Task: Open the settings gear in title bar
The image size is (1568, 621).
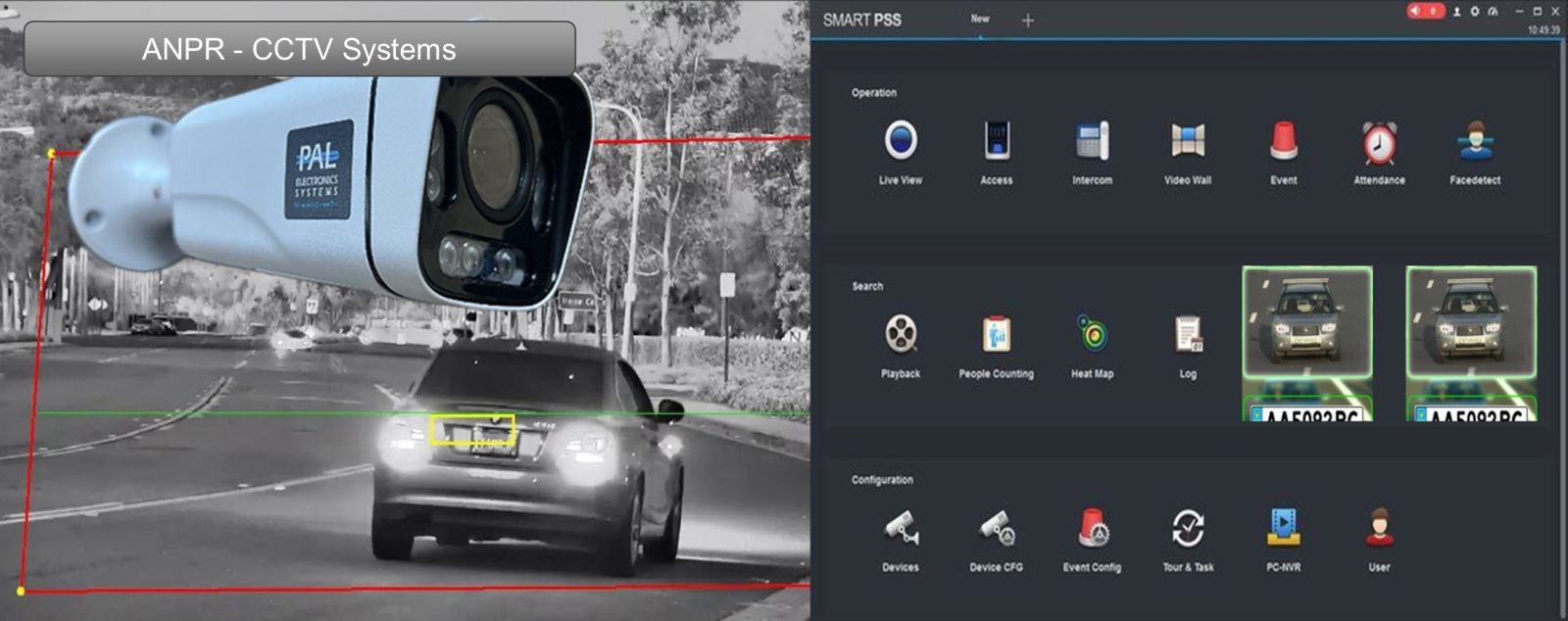Action: coord(1474,12)
